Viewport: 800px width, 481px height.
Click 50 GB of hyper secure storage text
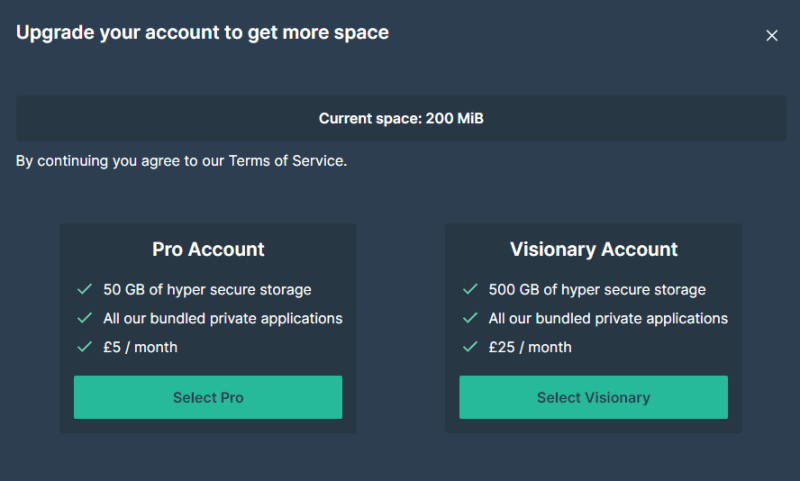coord(207,290)
